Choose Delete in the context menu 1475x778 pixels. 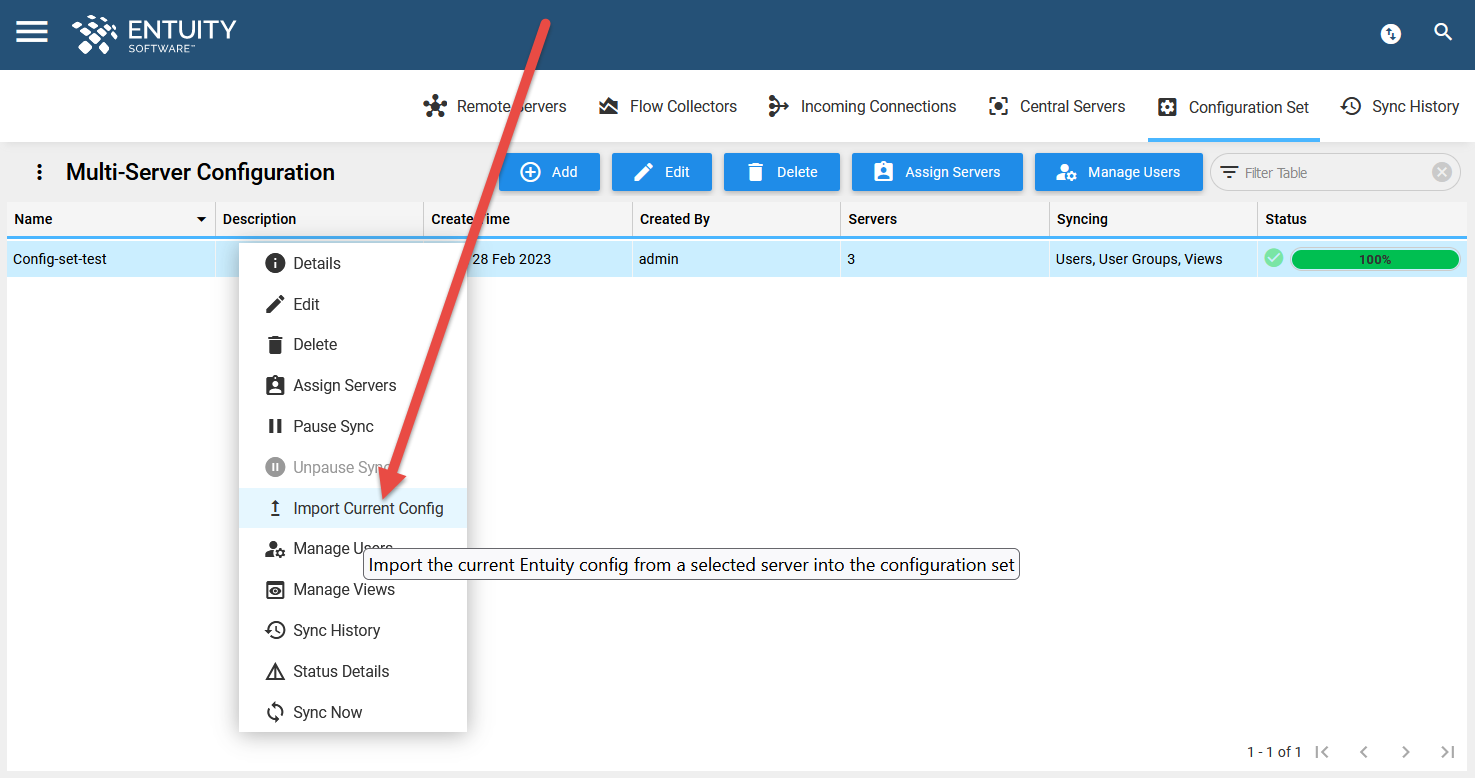click(x=353, y=344)
